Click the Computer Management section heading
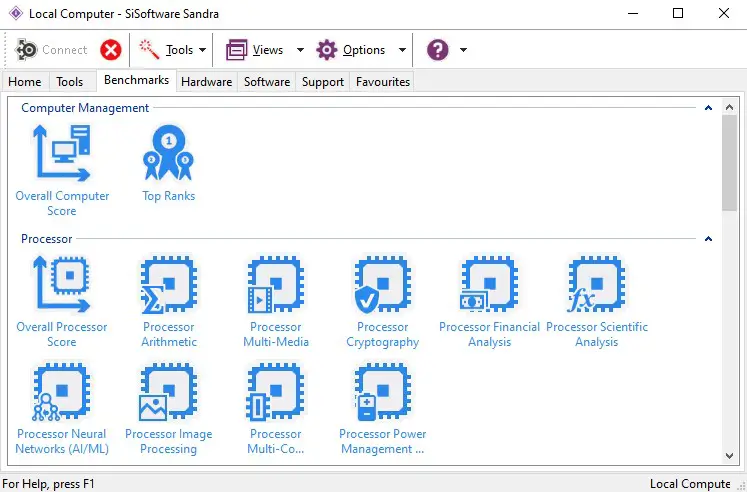Viewport: 747px width, 492px height. point(85,108)
